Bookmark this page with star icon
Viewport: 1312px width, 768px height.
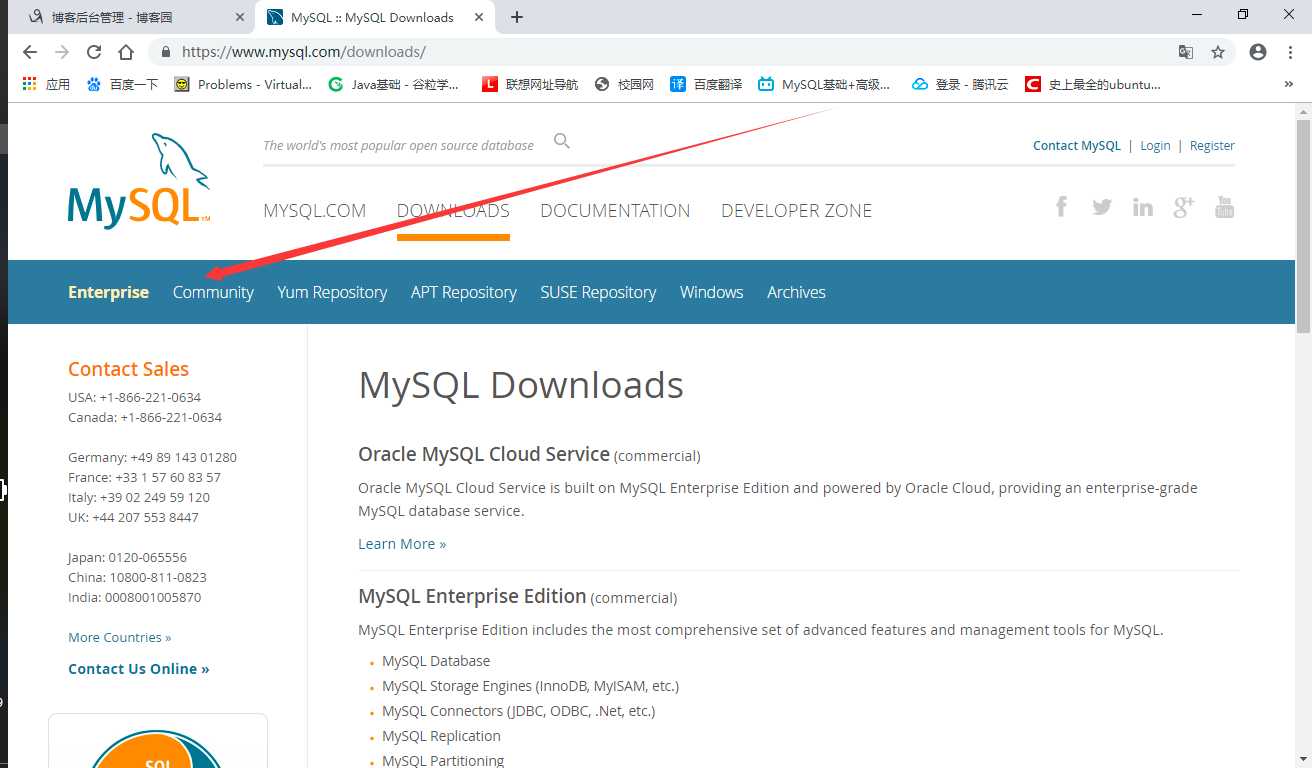[x=1218, y=52]
